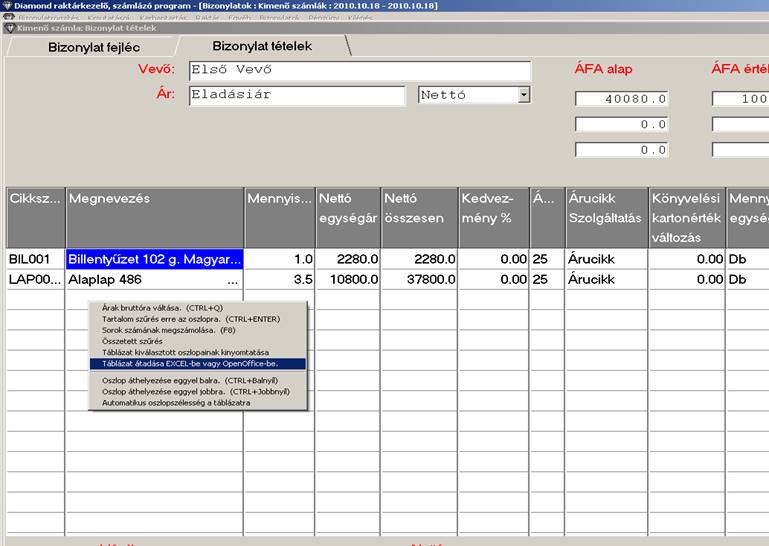Viewport: 769px width, 546px height.
Task: Click VAT value 25 in BIL001 row
Action: [x=547, y=259]
